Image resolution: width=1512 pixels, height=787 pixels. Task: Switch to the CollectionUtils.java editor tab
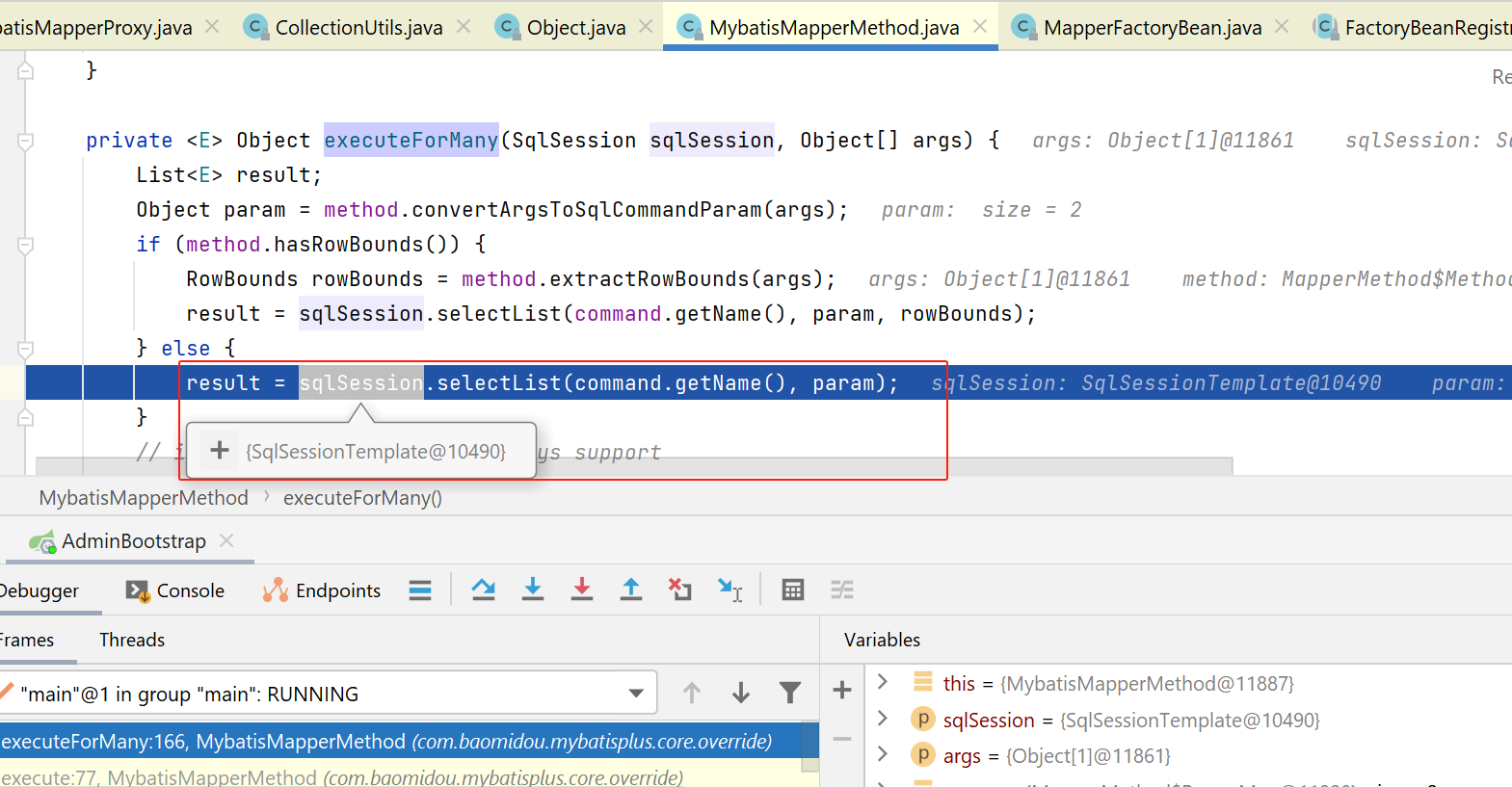(x=358, y=27)
